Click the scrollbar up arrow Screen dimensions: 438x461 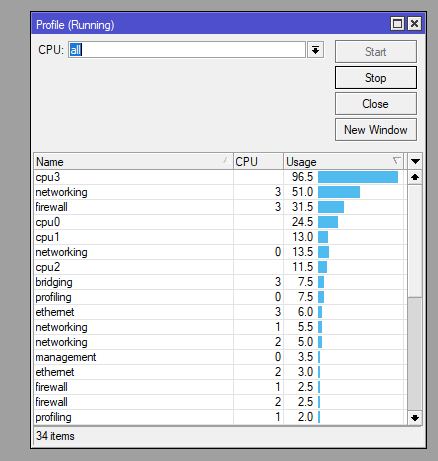pyautogui.click(x=415, y=177)
